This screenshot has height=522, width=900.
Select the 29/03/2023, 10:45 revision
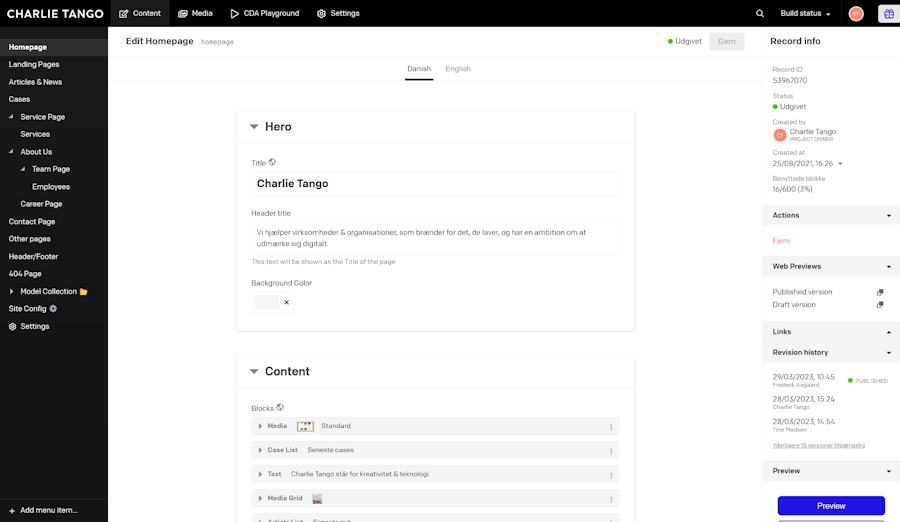(x=804, y=377)
